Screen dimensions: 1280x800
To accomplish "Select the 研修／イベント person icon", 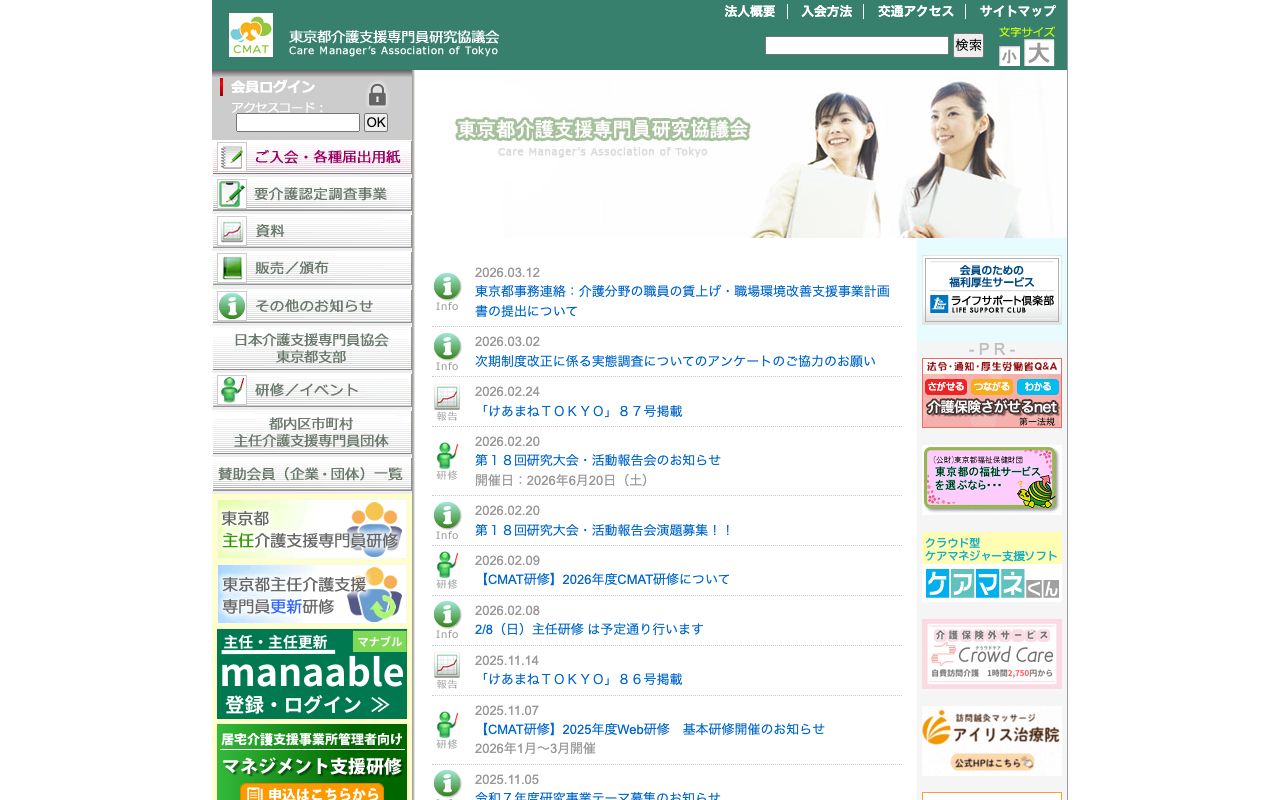I will point(230,389).
